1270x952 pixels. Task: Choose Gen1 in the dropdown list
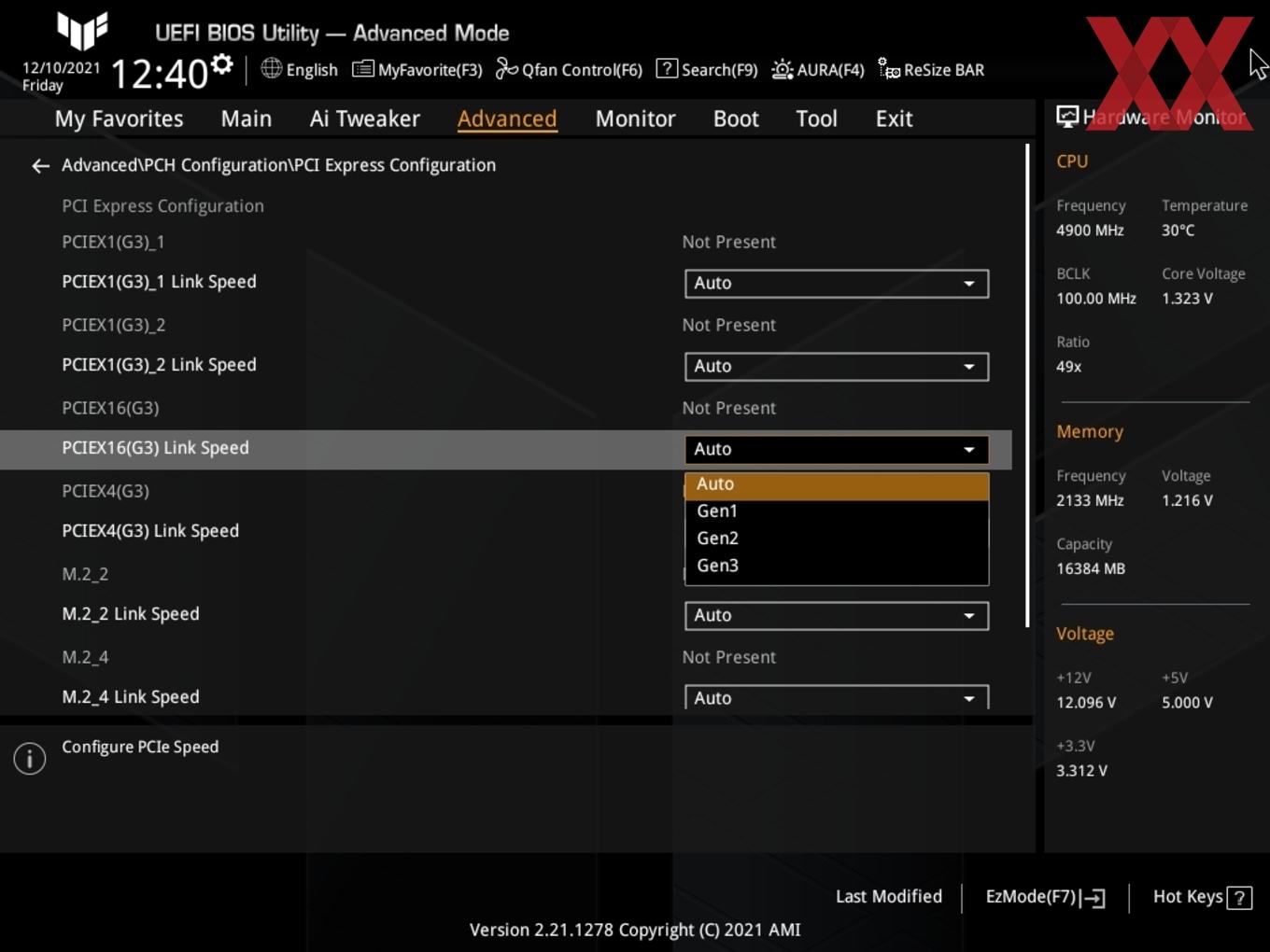837,511
